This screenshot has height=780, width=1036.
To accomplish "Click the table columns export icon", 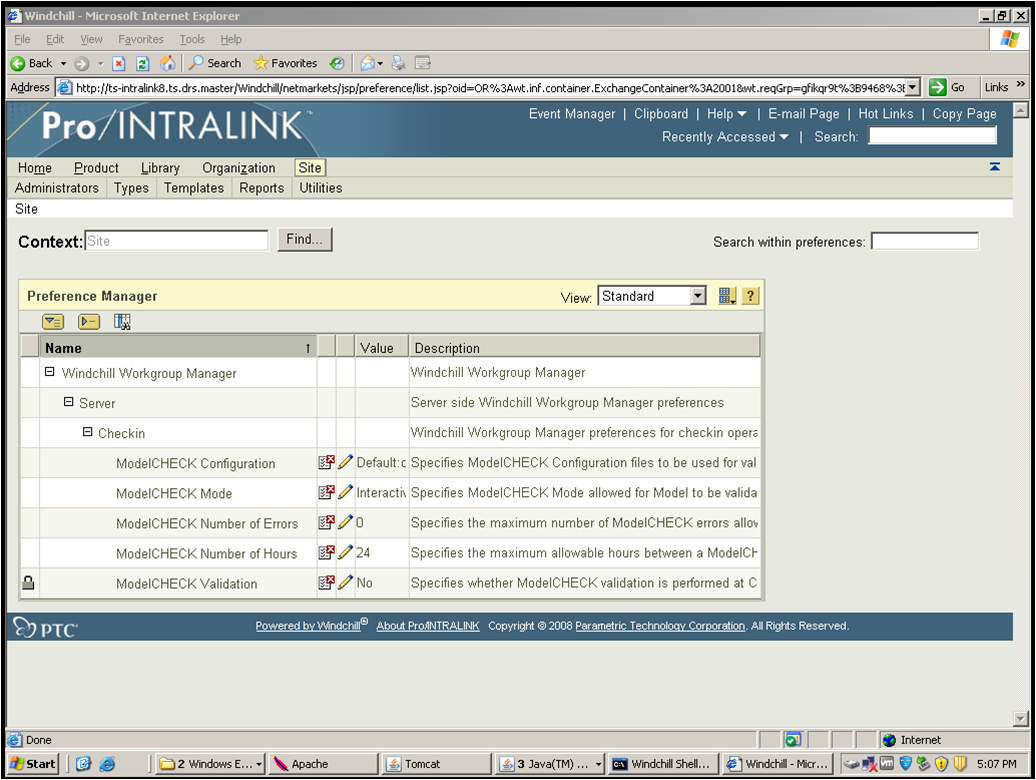I will coord(122,322).
